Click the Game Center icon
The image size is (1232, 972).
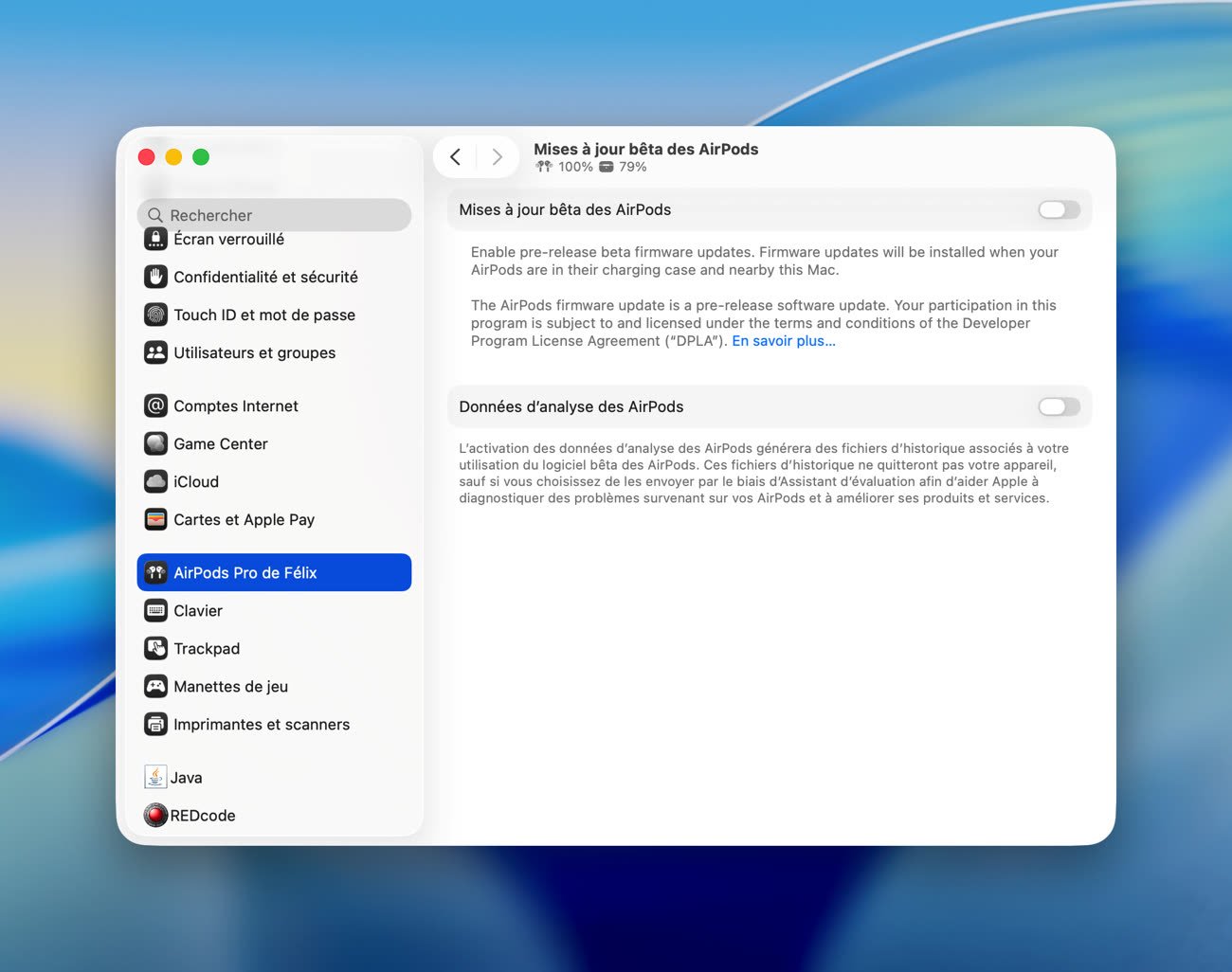click(155, 443)
